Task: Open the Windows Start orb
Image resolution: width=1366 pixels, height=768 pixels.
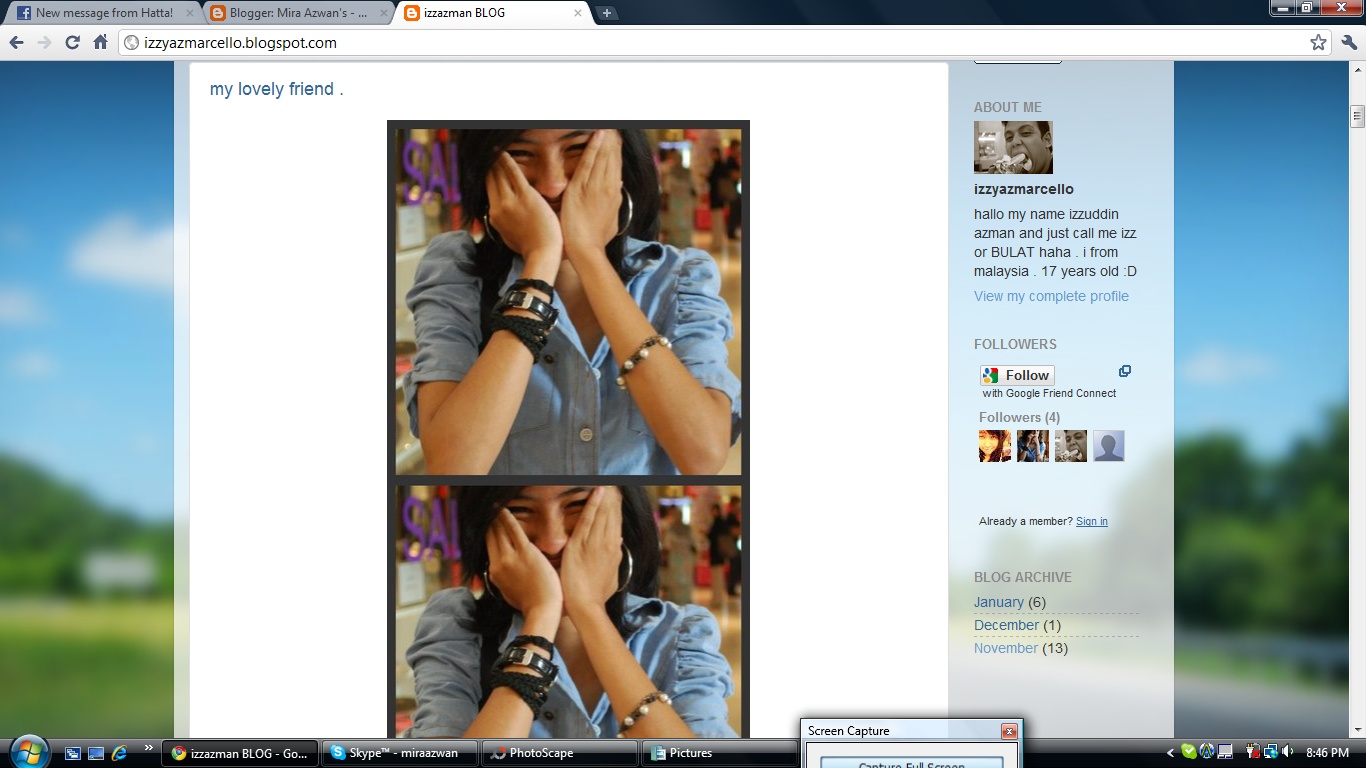Action: pos(28,752)
